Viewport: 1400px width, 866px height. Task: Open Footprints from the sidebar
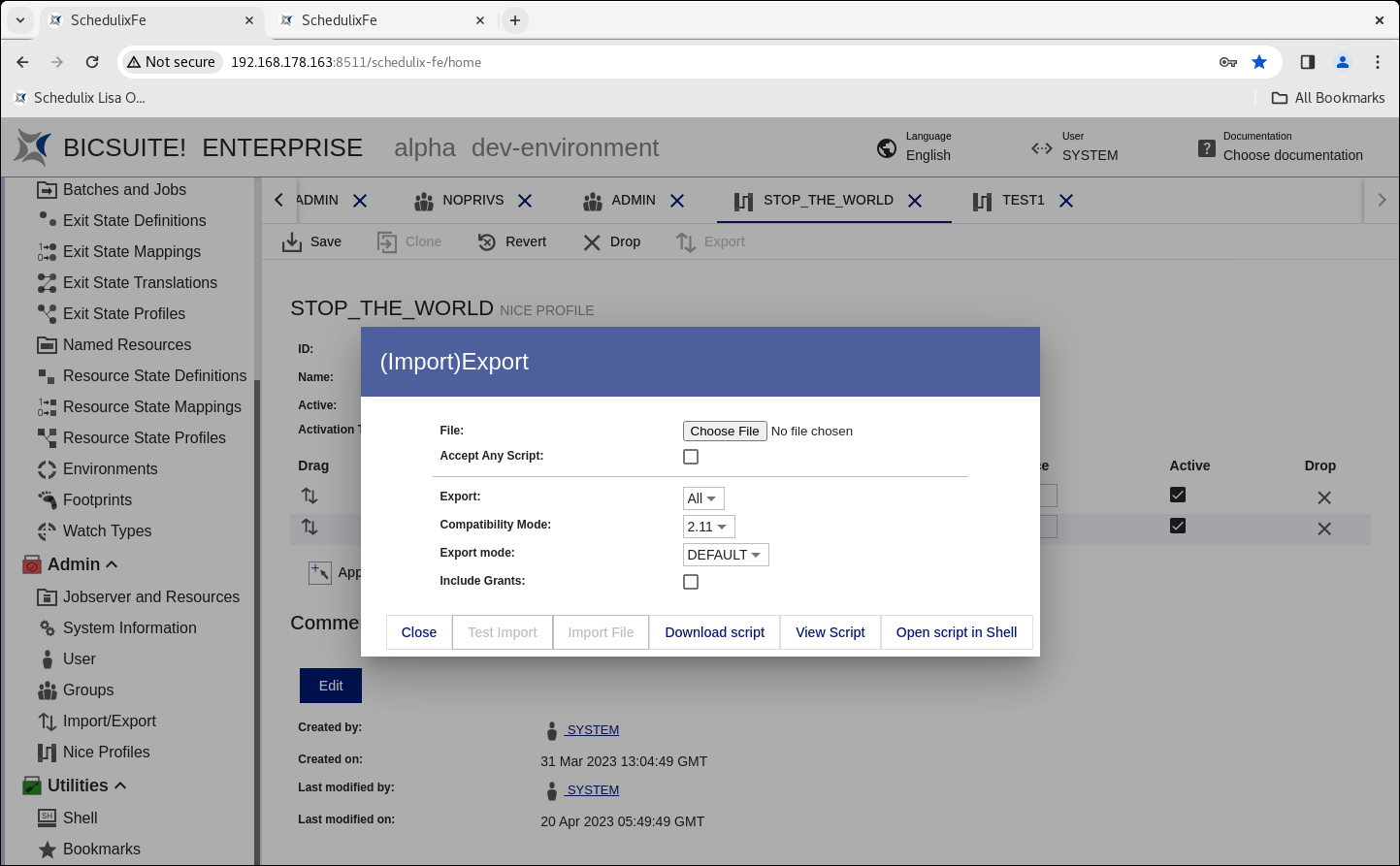[x=97, y=500]
